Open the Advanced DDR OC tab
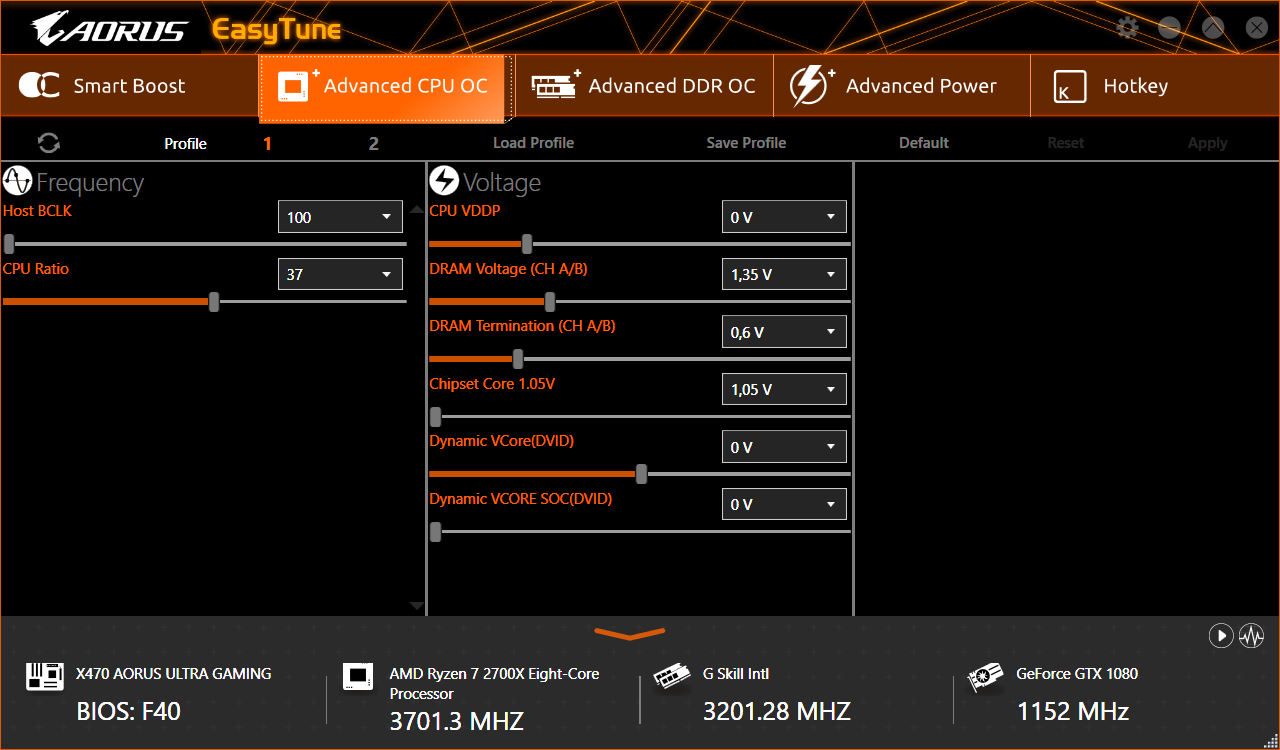This screenshot has height=750, width=1280. pyautogui.click(x=644, y=86)
